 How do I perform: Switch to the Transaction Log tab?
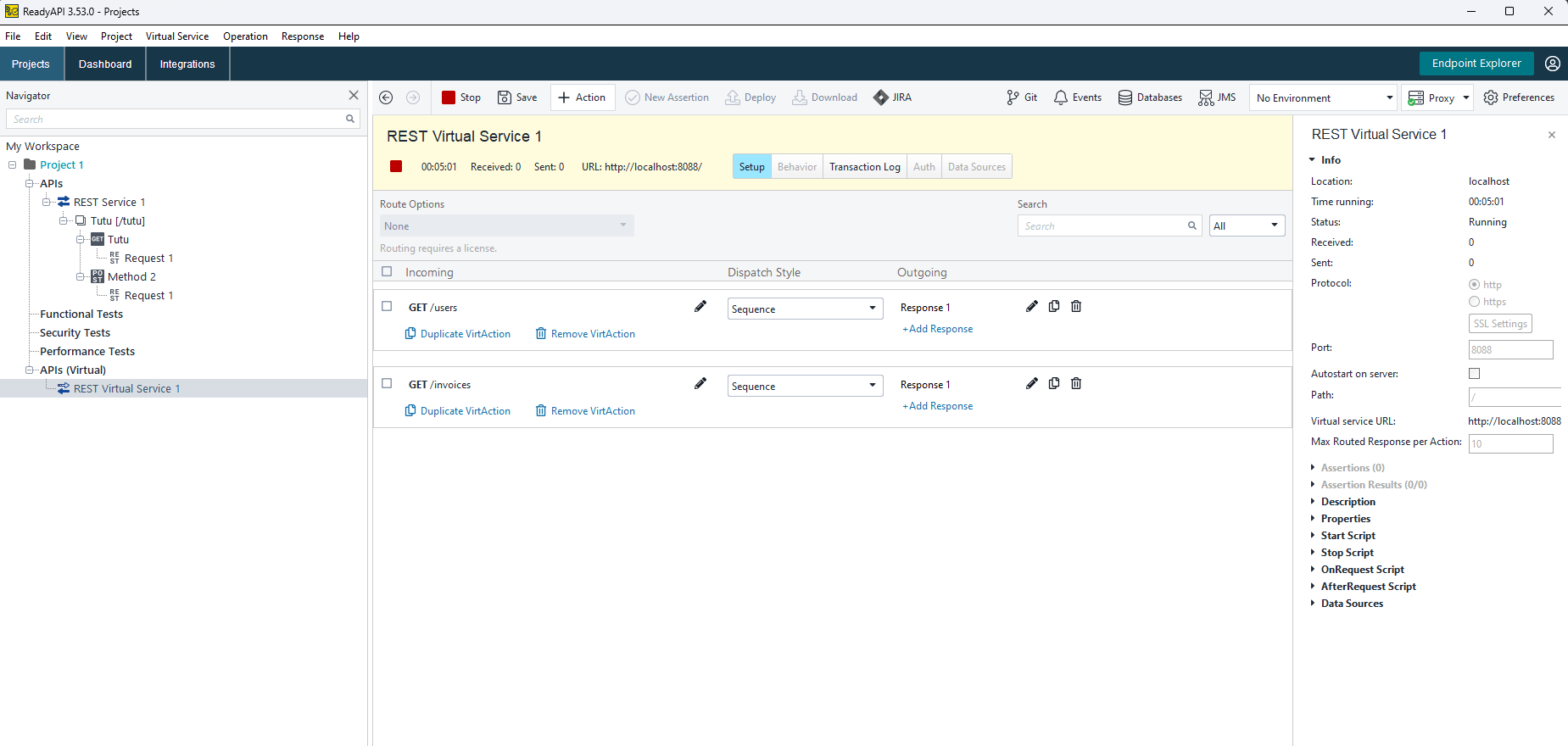[x=864, y=167]
